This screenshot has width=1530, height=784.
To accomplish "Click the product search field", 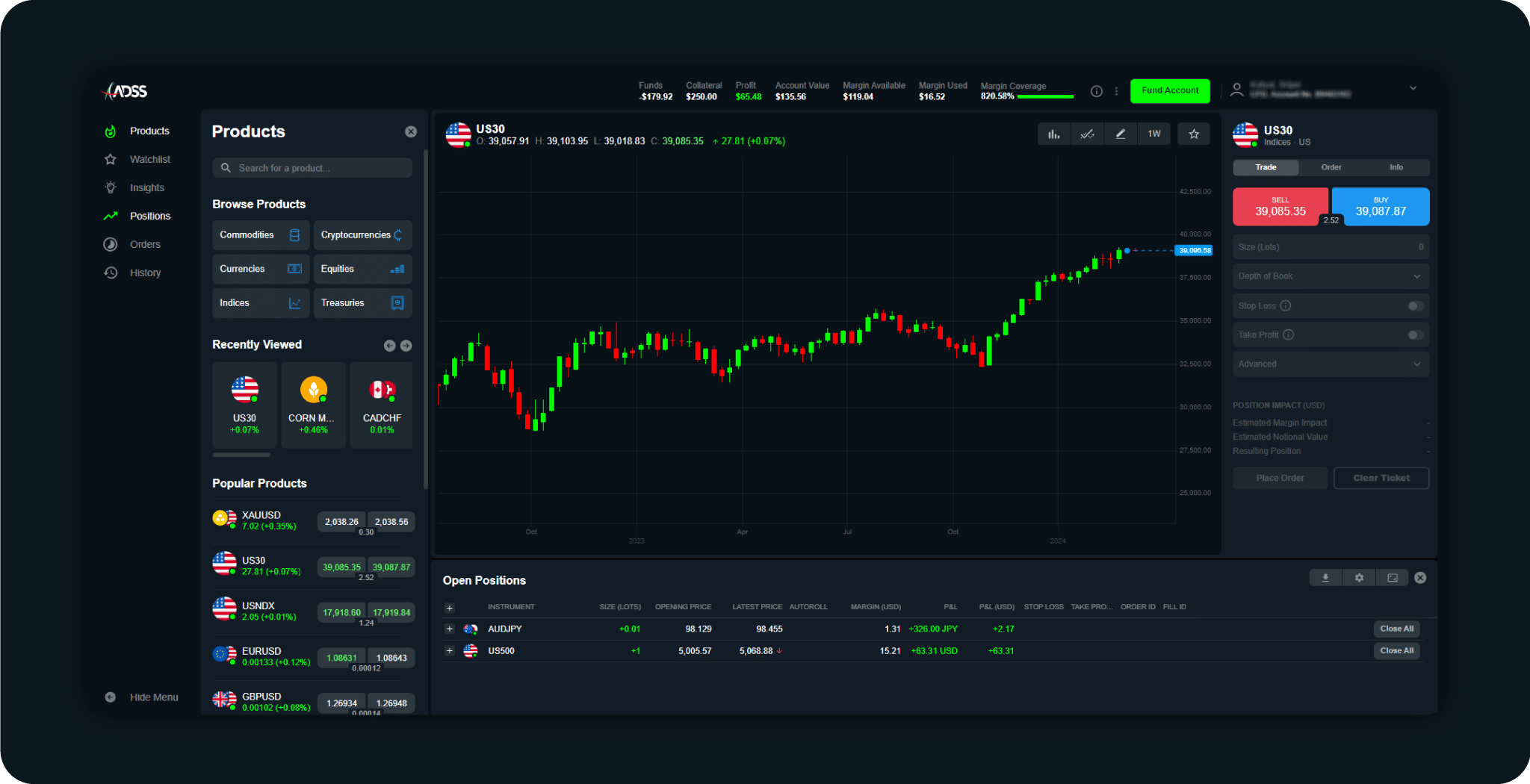I will [x=312, y=168].
